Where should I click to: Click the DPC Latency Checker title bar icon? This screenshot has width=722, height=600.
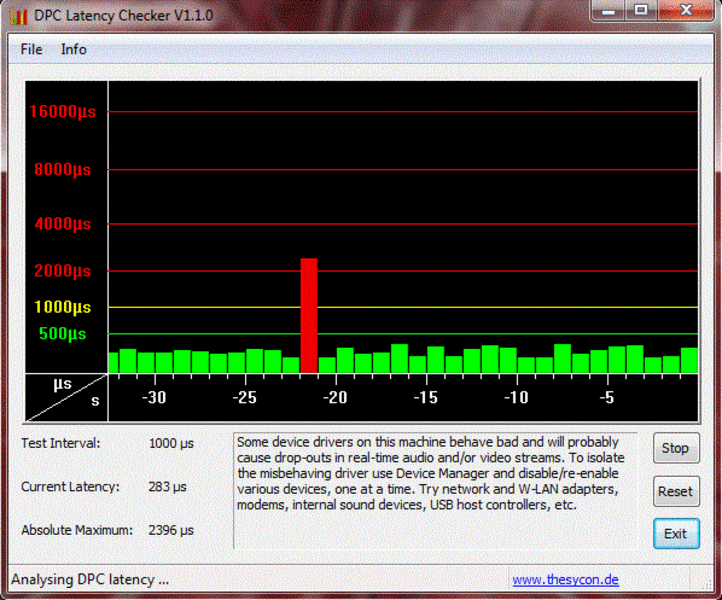coord(19,16)
